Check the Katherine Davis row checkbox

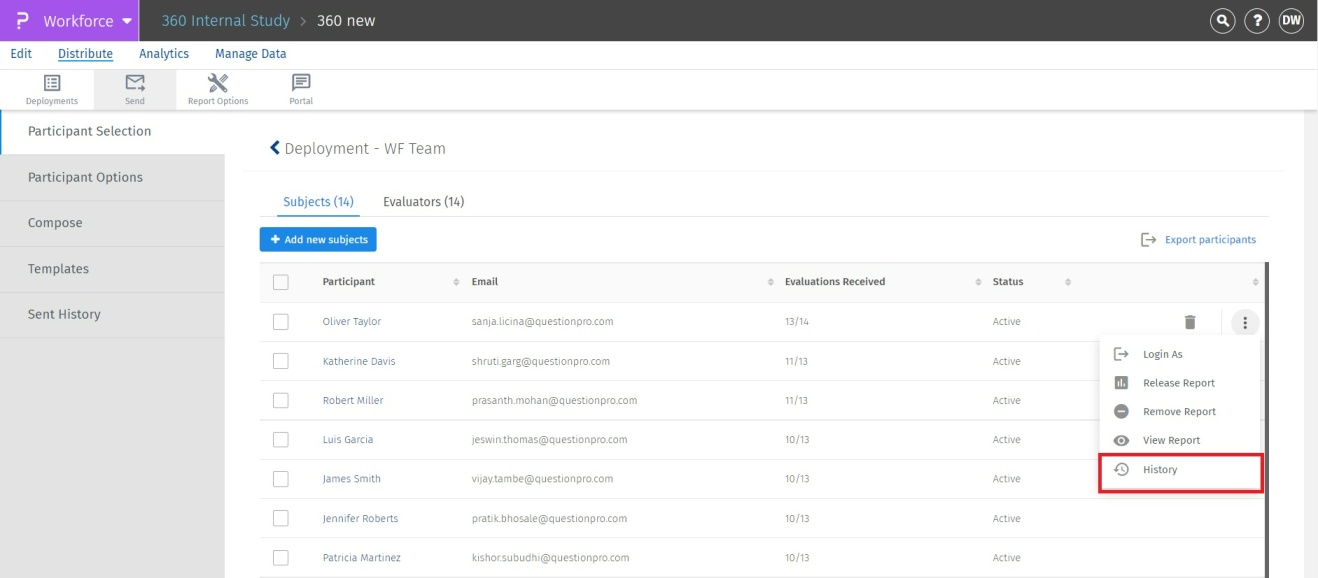coord(281,361)
